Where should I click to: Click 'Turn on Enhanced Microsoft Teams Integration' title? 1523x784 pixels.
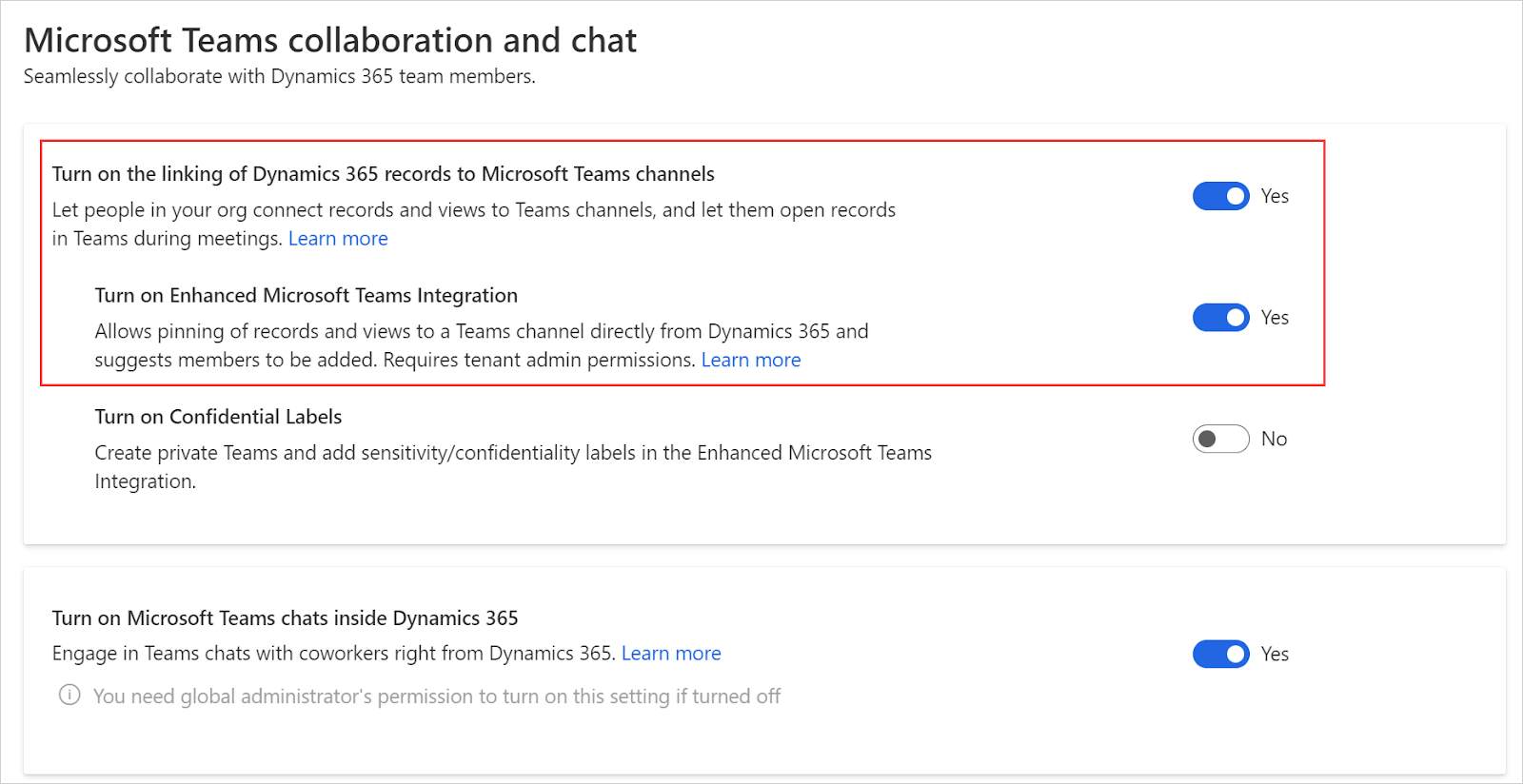[x=306, y=296]
